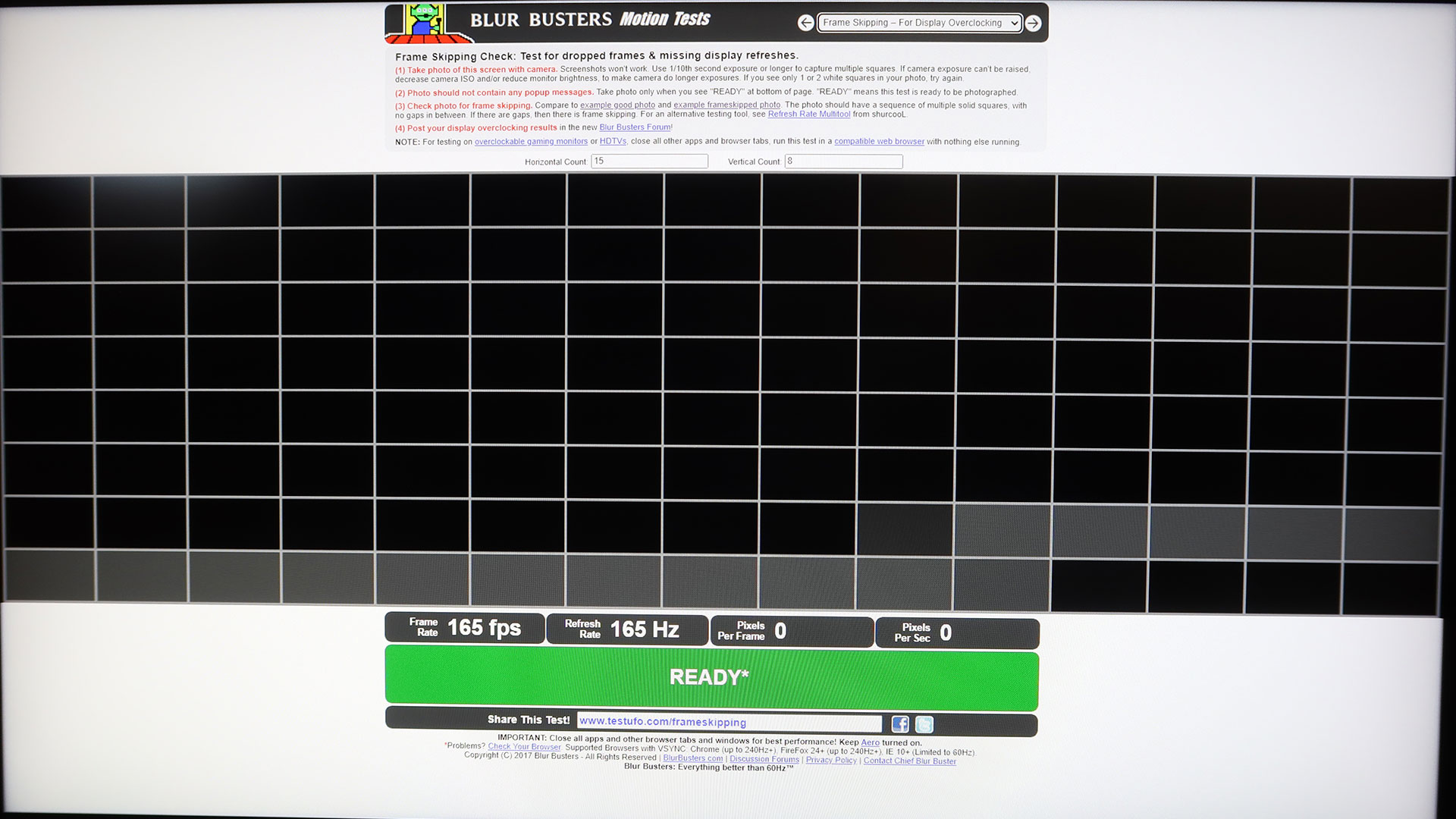
Task: Click the Horizontal Count input field
Action: pyautogui.click(x=649, y=161)
